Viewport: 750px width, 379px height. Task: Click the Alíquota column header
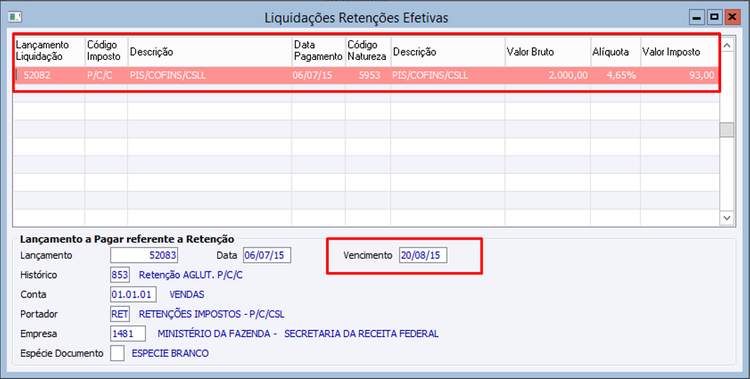[616, 51]
